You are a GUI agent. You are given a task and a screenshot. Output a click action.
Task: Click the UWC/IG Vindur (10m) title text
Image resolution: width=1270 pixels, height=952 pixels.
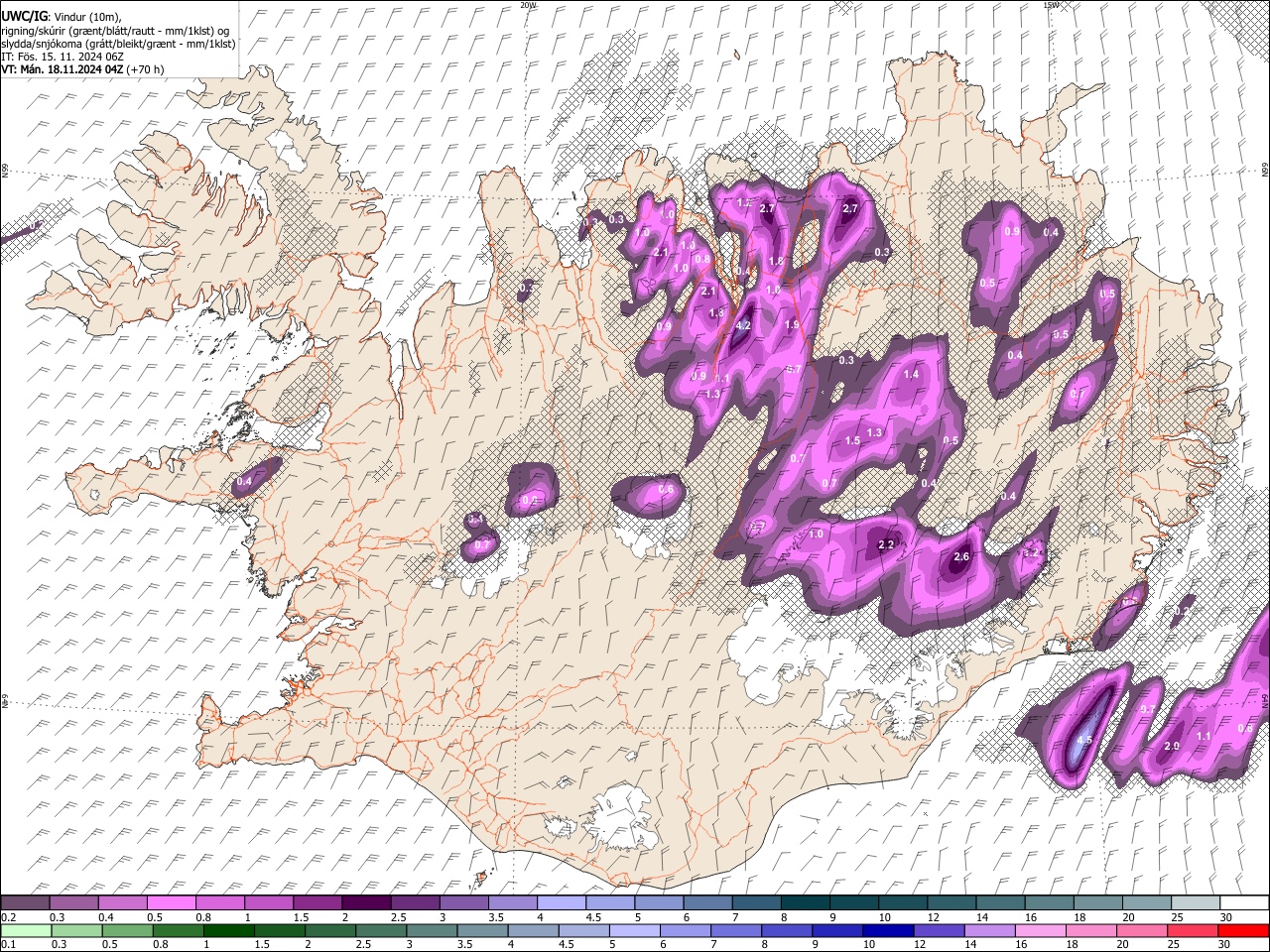click(62, 17)
